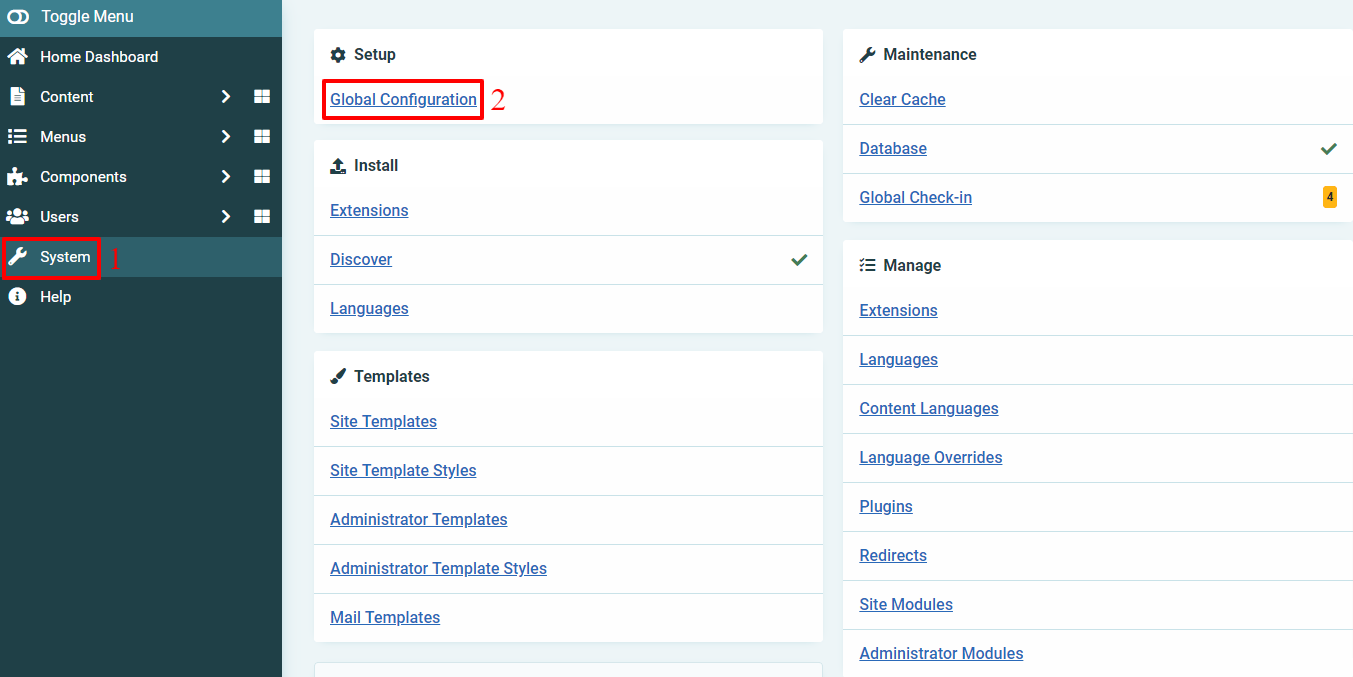
Task: Click the Home Dashboard house icon
Action: (x=16, y=56)
